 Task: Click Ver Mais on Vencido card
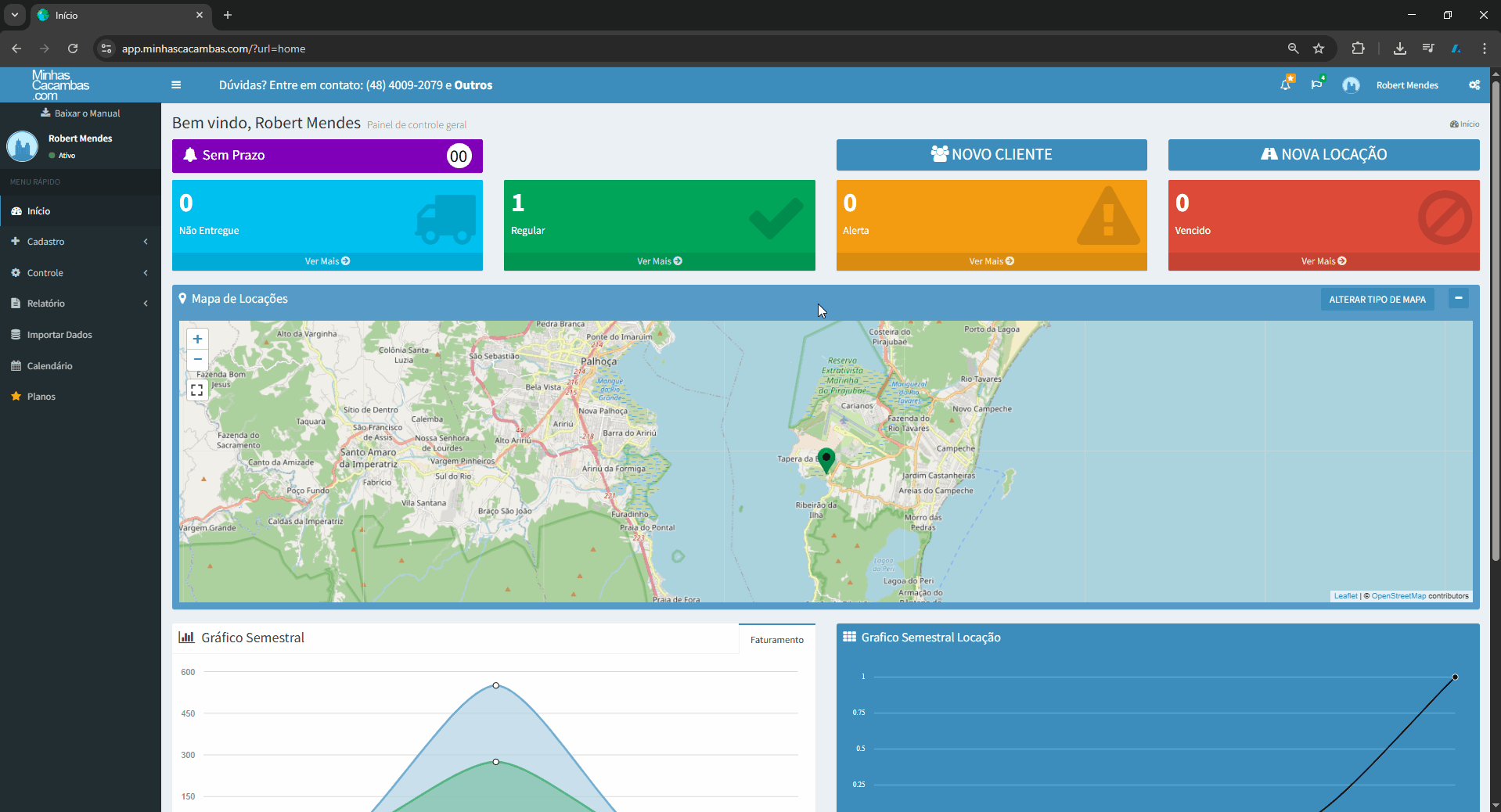1323,261
